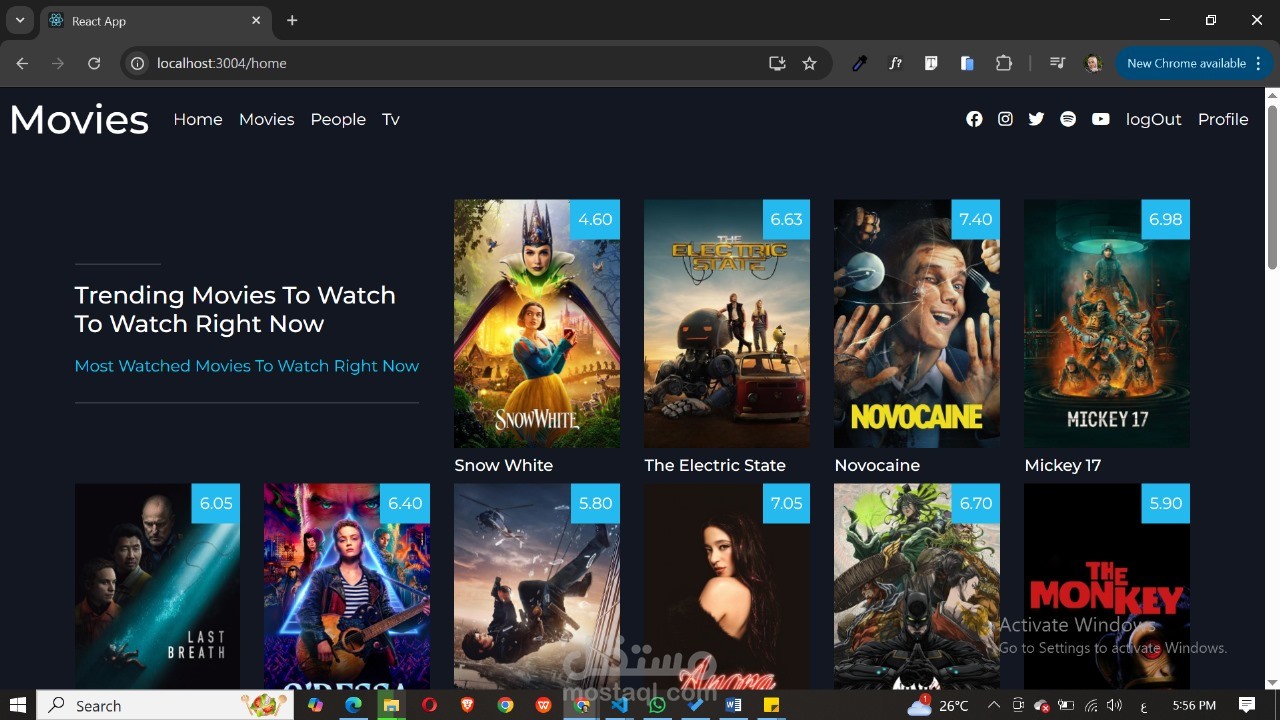
Task: Open the Novocaine movie poster
Action: (917, 323)
